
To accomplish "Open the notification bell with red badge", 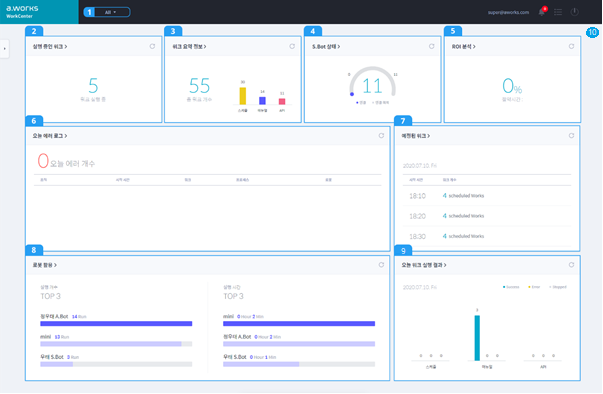I will tap(542, 12).
